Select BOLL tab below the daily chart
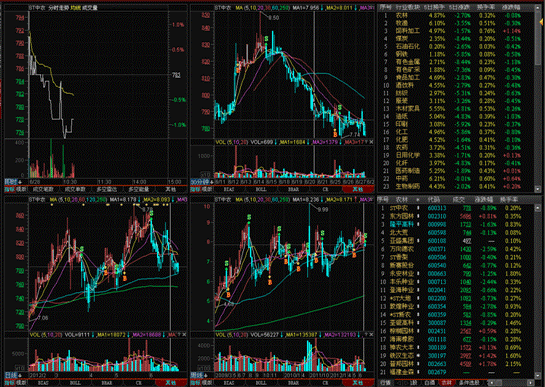This screenshot has height=387, width=545. 75,383
